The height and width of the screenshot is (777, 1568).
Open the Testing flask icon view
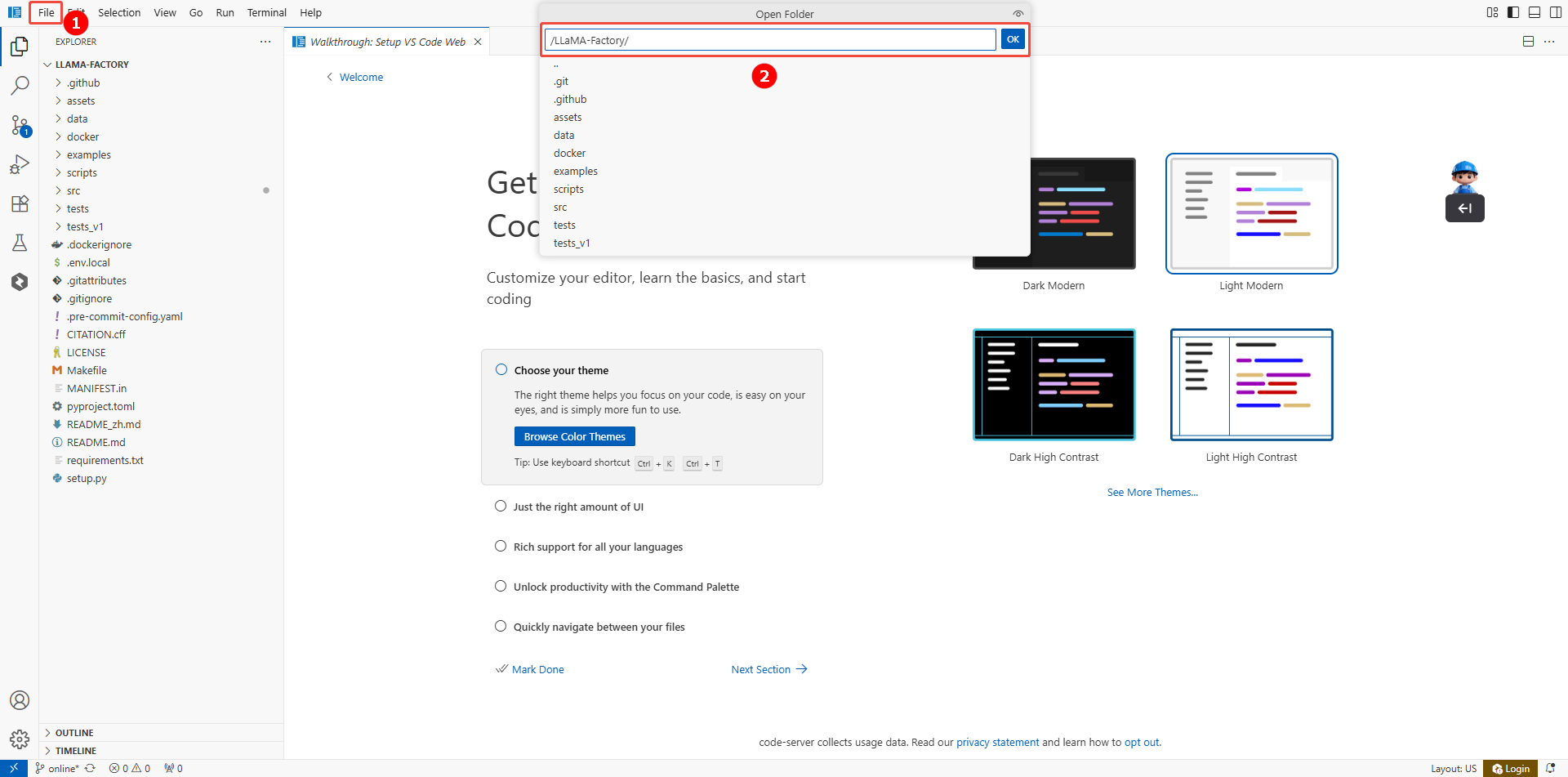(x=20, y=243)
